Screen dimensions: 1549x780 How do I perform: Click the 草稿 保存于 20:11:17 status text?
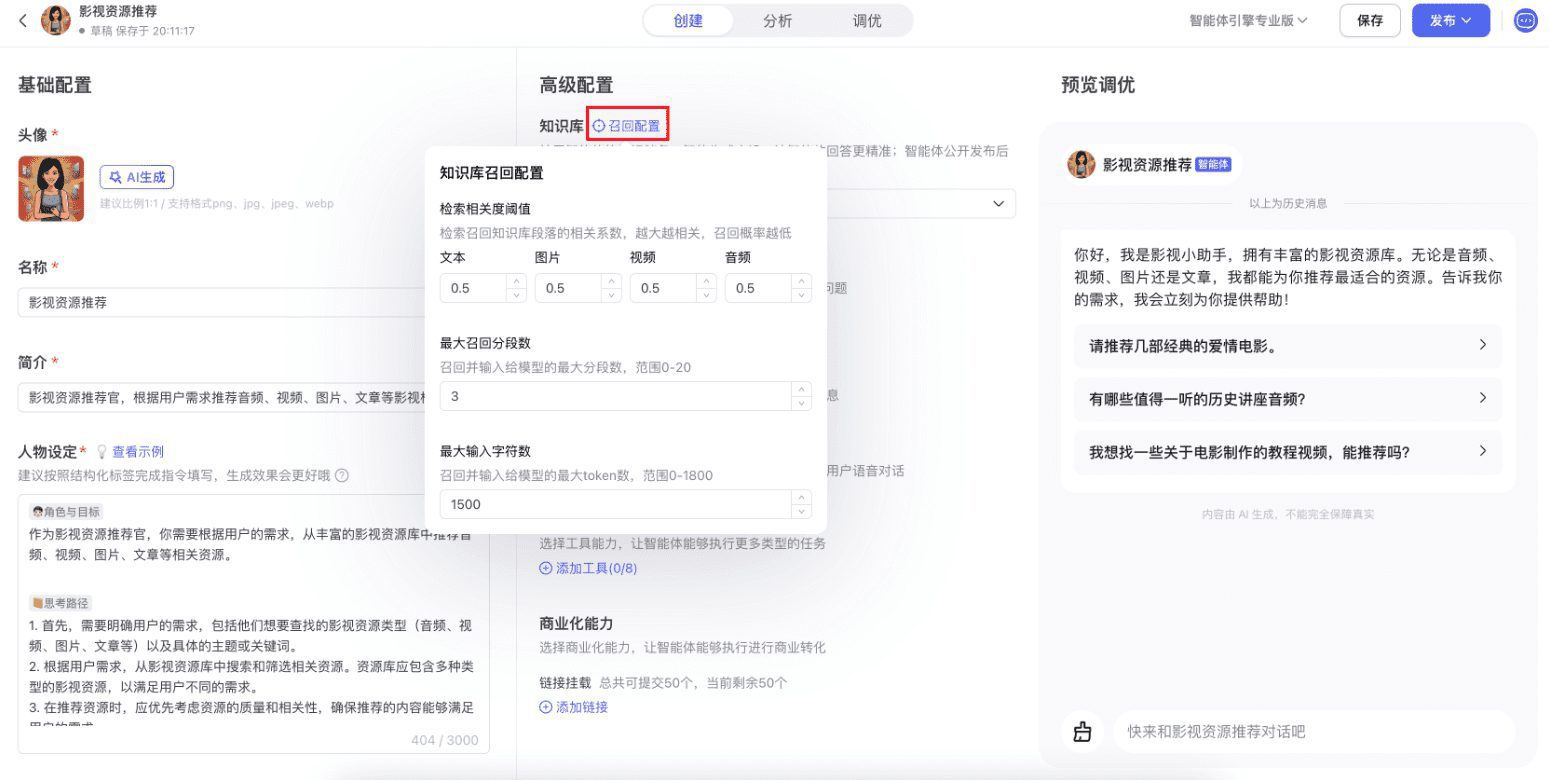(142, 31)
